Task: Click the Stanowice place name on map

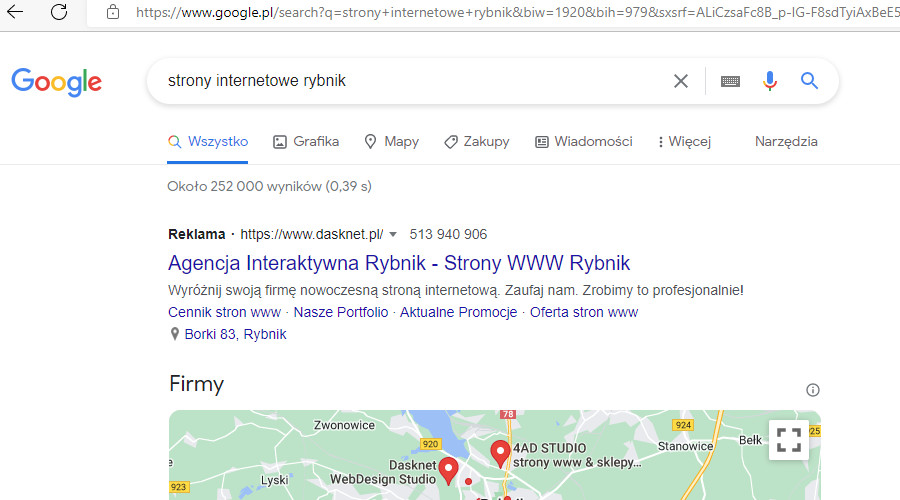Action: [x=685, y=446]
